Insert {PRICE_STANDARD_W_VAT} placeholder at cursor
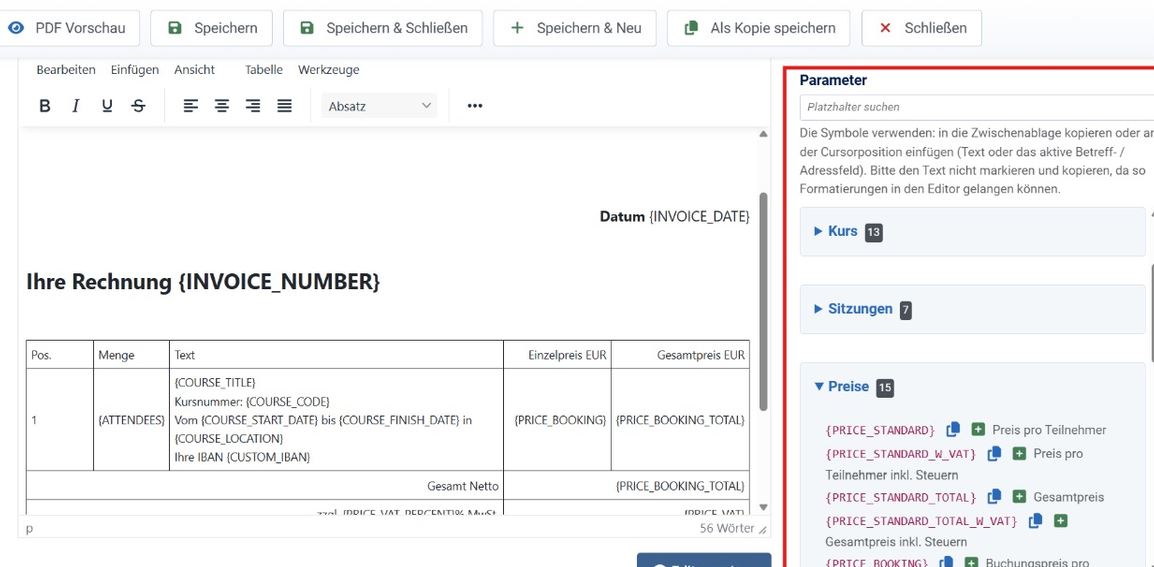Image resolution: width=1154 pixels, height=567 pixels. coord(1019,454)
